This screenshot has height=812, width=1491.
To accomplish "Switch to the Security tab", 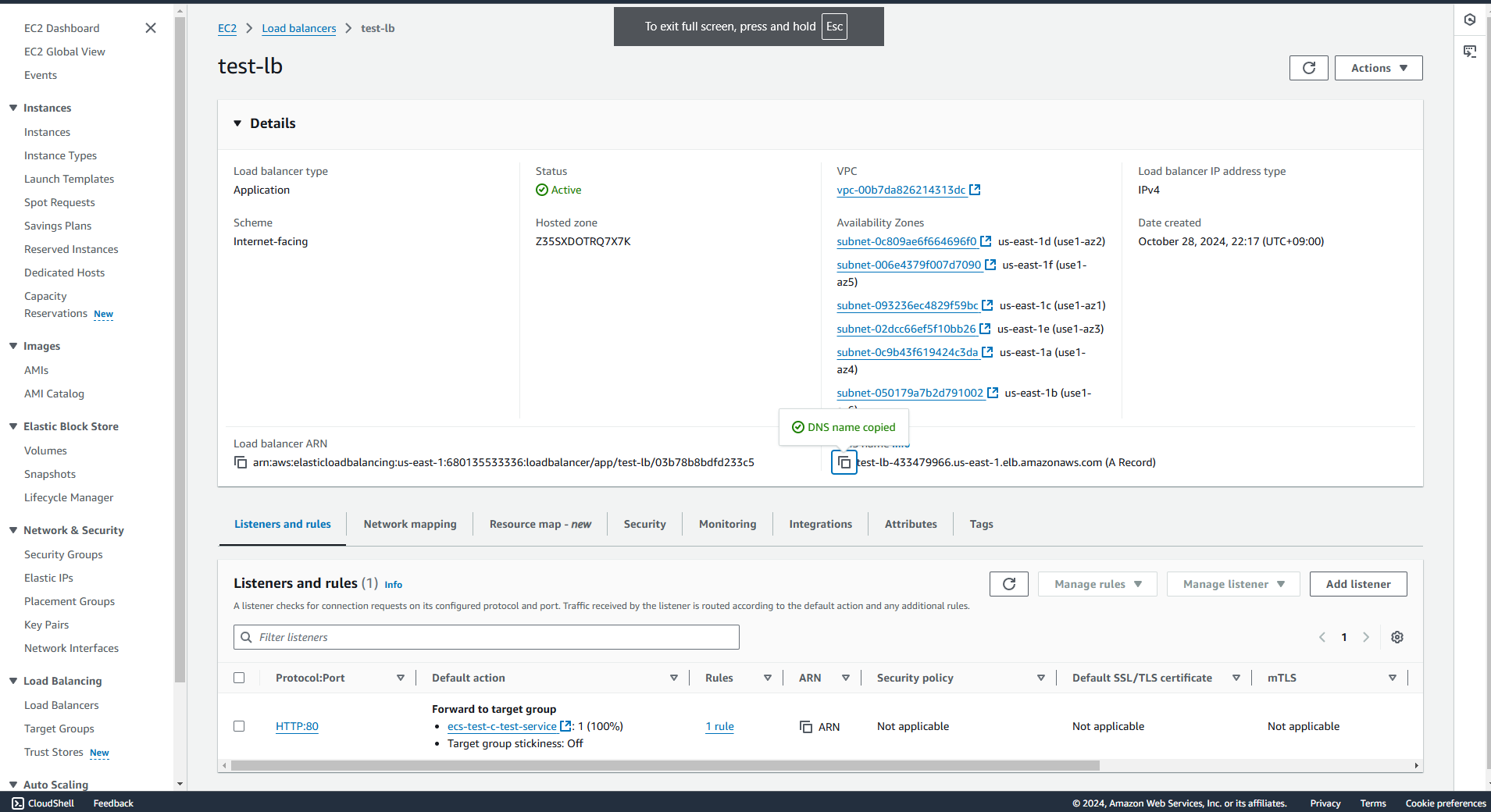I will tap(645, 524).
